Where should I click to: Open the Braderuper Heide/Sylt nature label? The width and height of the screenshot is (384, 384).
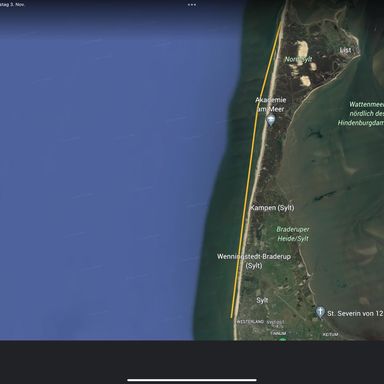point(293,234)
